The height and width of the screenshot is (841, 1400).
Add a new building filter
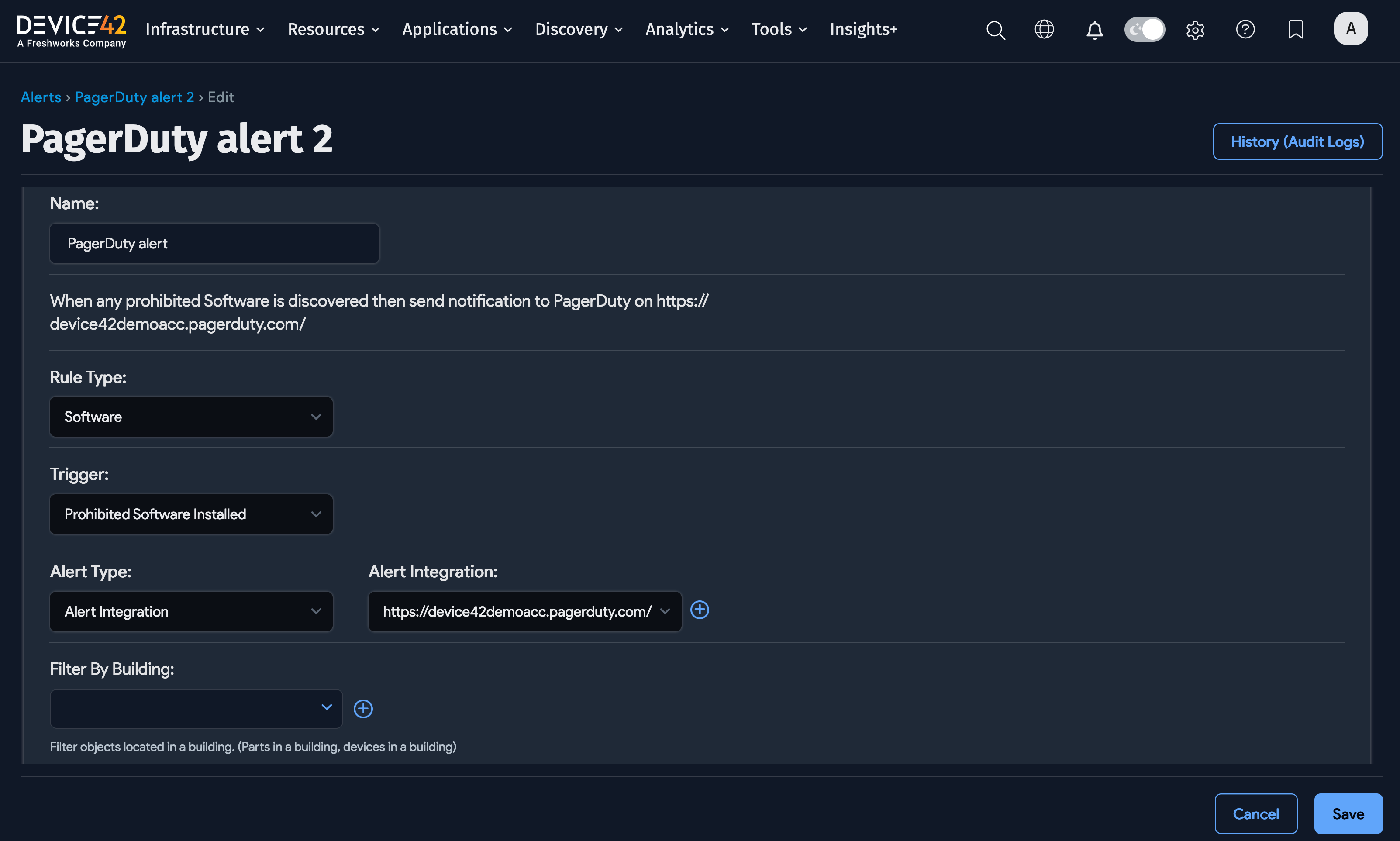tap(364, 708)
